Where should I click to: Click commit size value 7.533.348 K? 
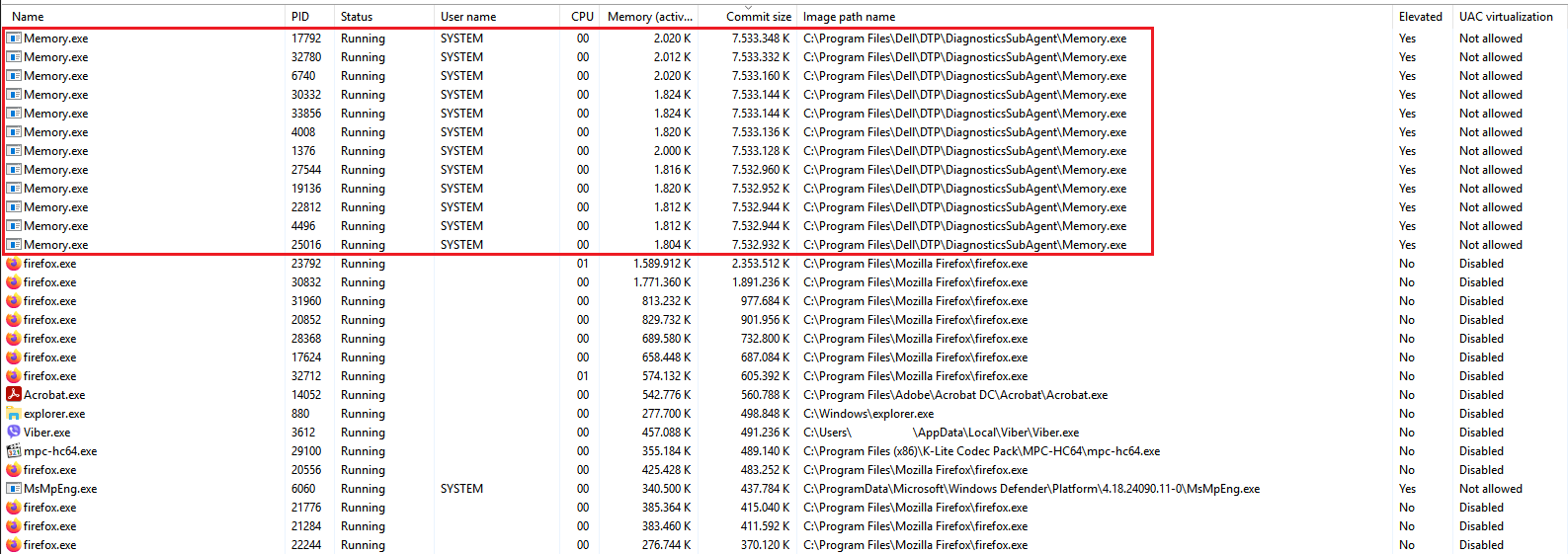click(x=761, y=39)
